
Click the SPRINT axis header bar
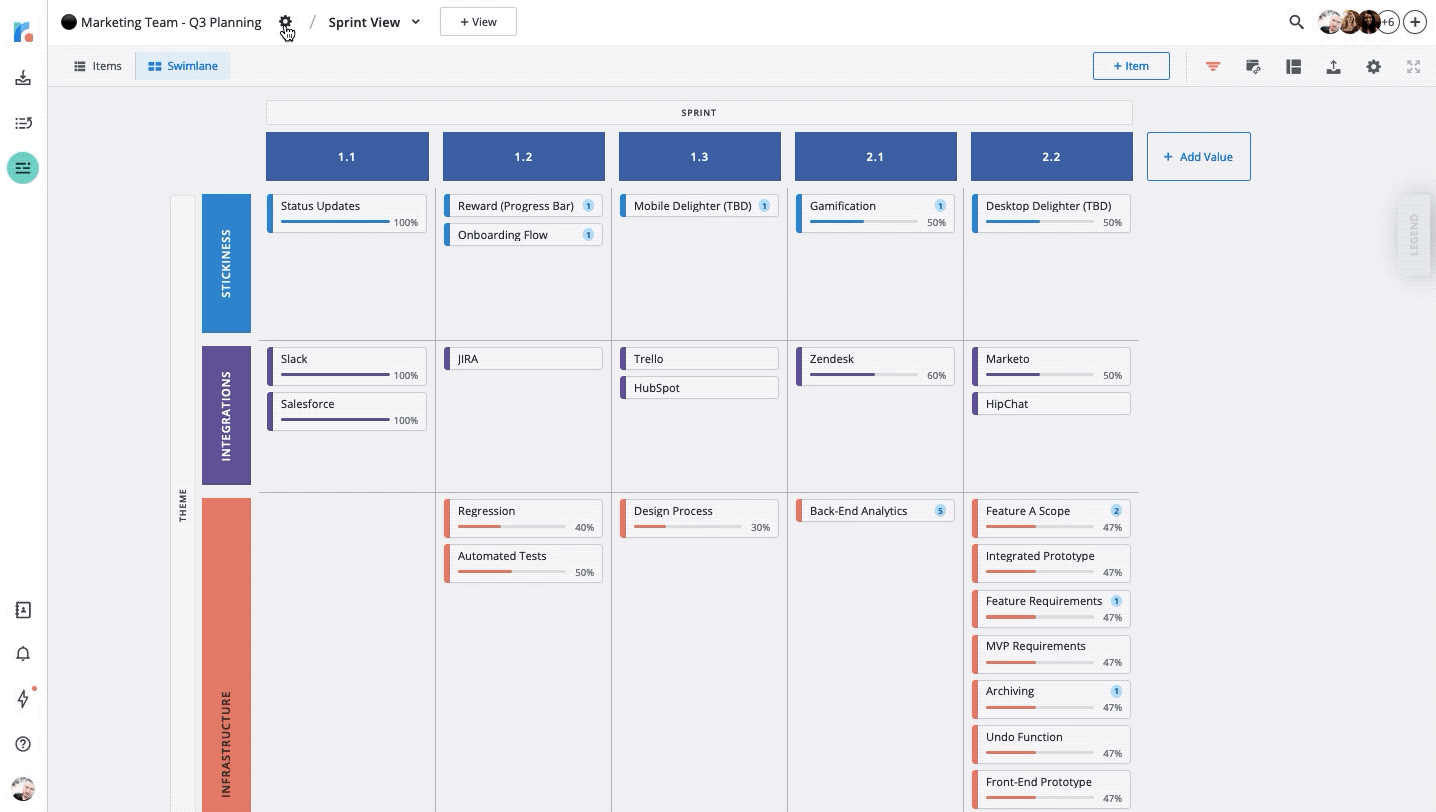click(699, 113)
